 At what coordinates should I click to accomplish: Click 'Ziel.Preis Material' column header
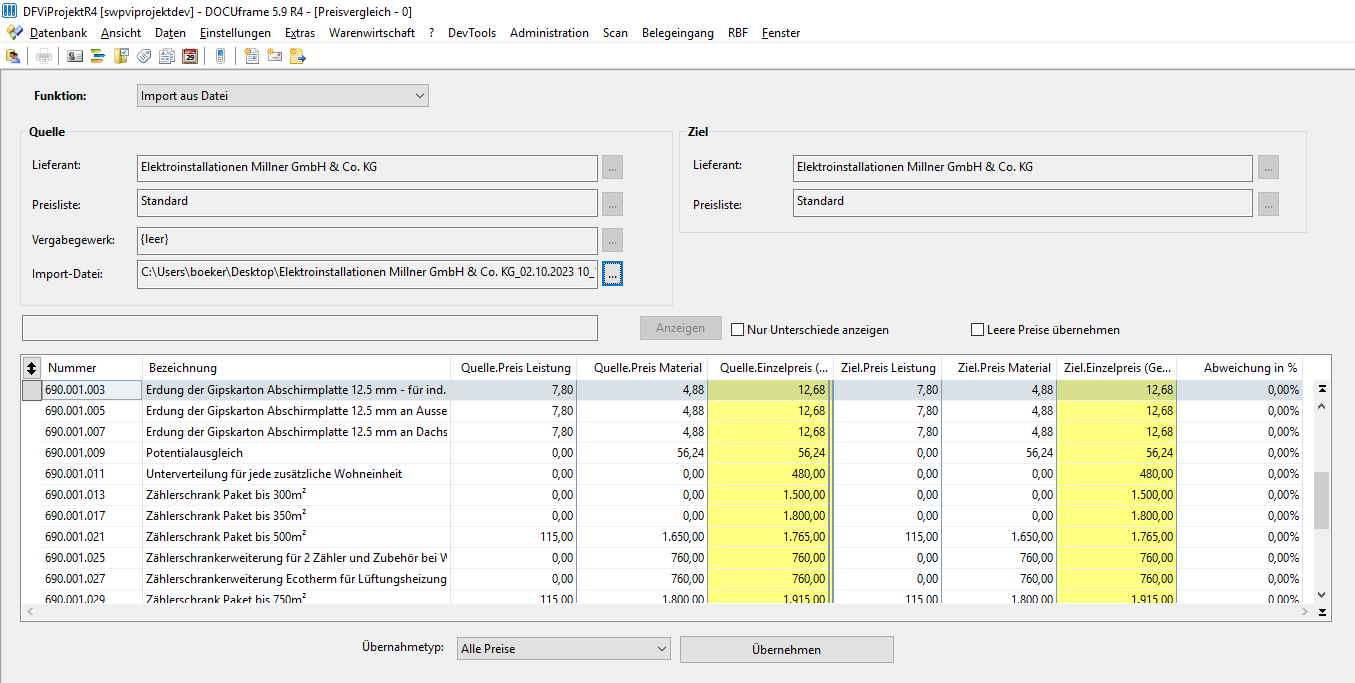click(999, 368)
